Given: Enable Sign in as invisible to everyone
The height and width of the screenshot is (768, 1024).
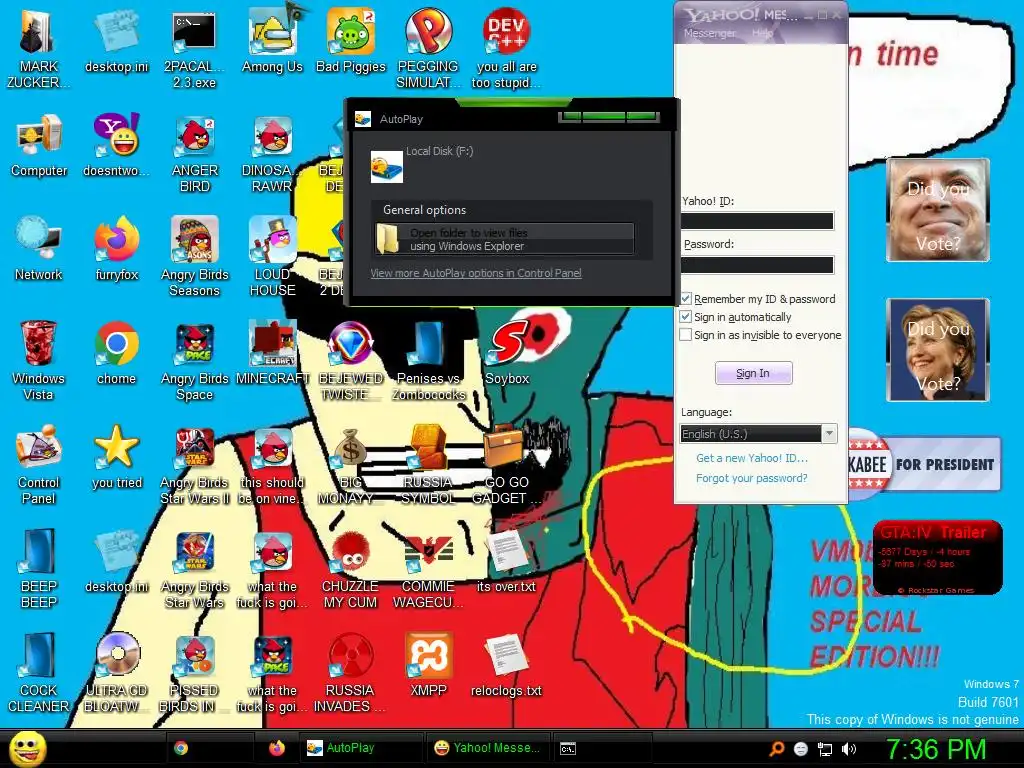Looking at the screenshot, I should [x=686, y=335].
